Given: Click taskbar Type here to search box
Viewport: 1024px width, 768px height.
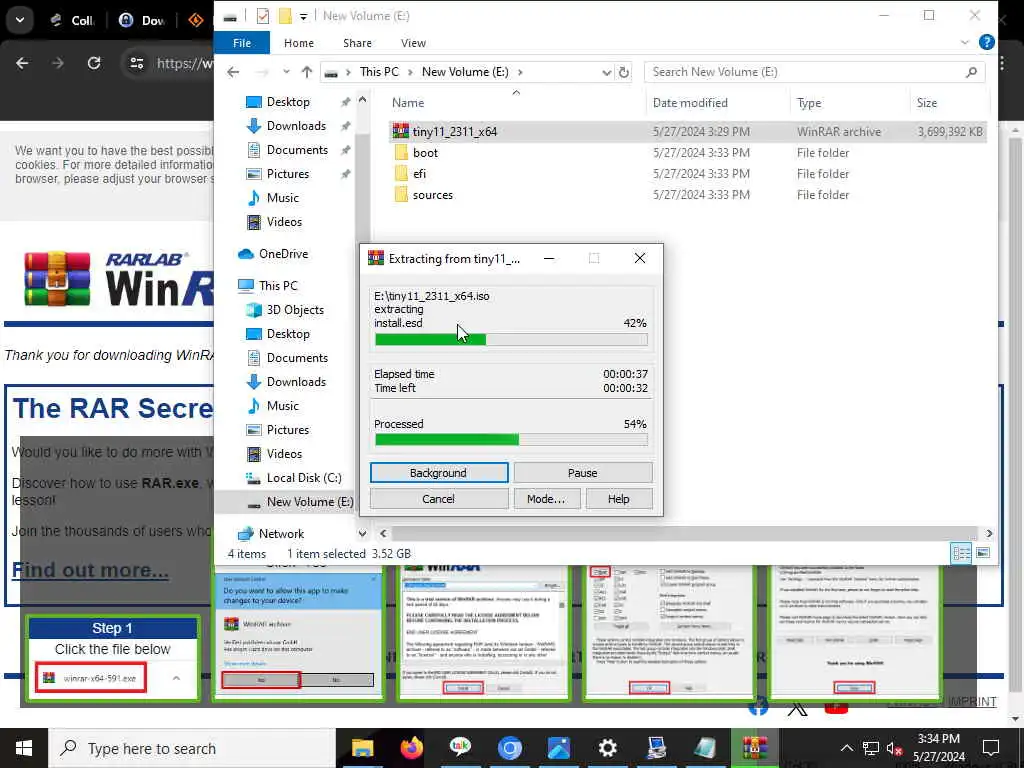Looking at the screenshot, I should [x=192, y=748].
